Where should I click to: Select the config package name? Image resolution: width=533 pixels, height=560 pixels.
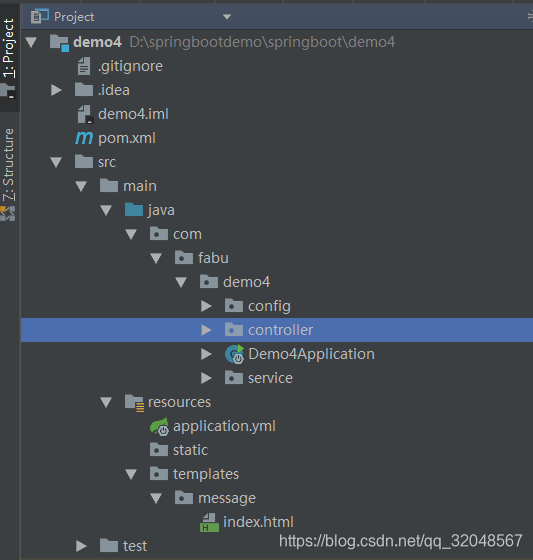[x=269, y=307]
